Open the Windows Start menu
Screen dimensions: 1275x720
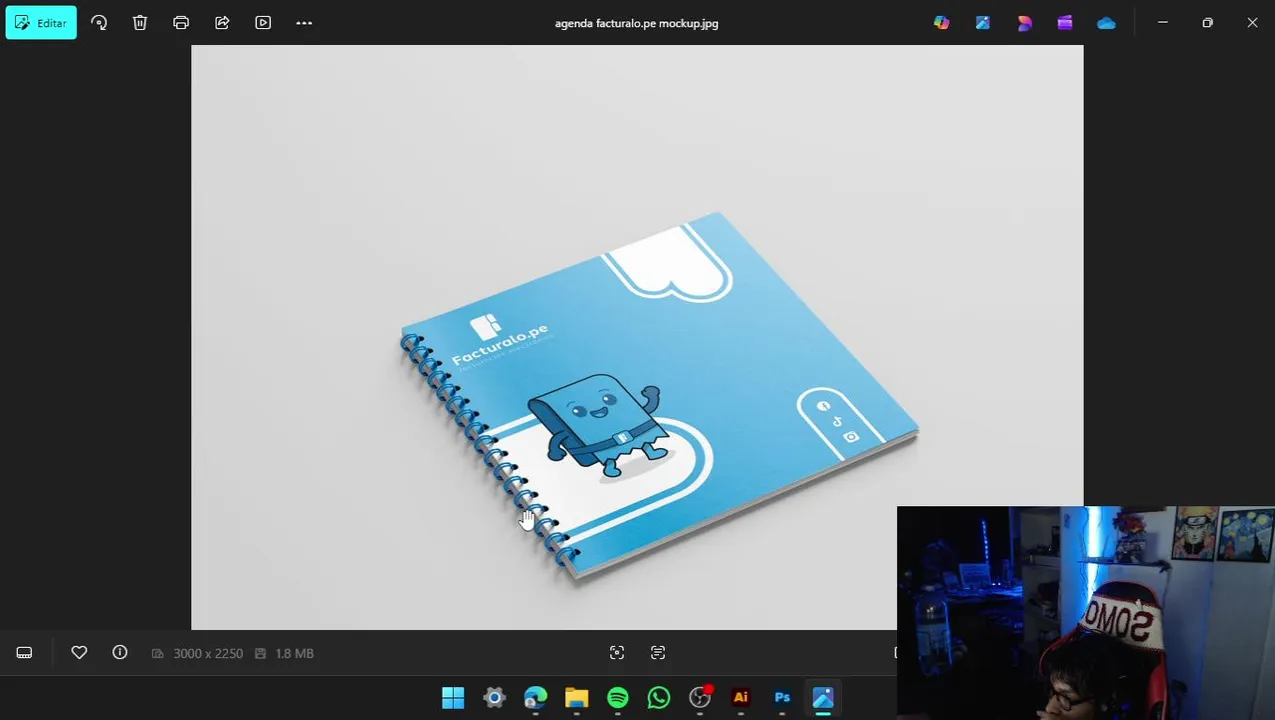point(453,698)
